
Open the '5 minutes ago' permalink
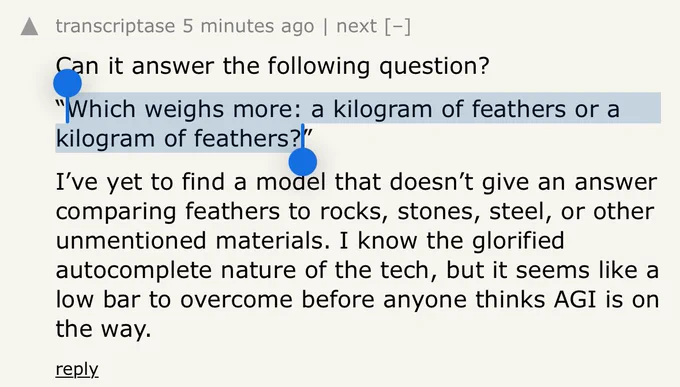(x=248, y=26)
